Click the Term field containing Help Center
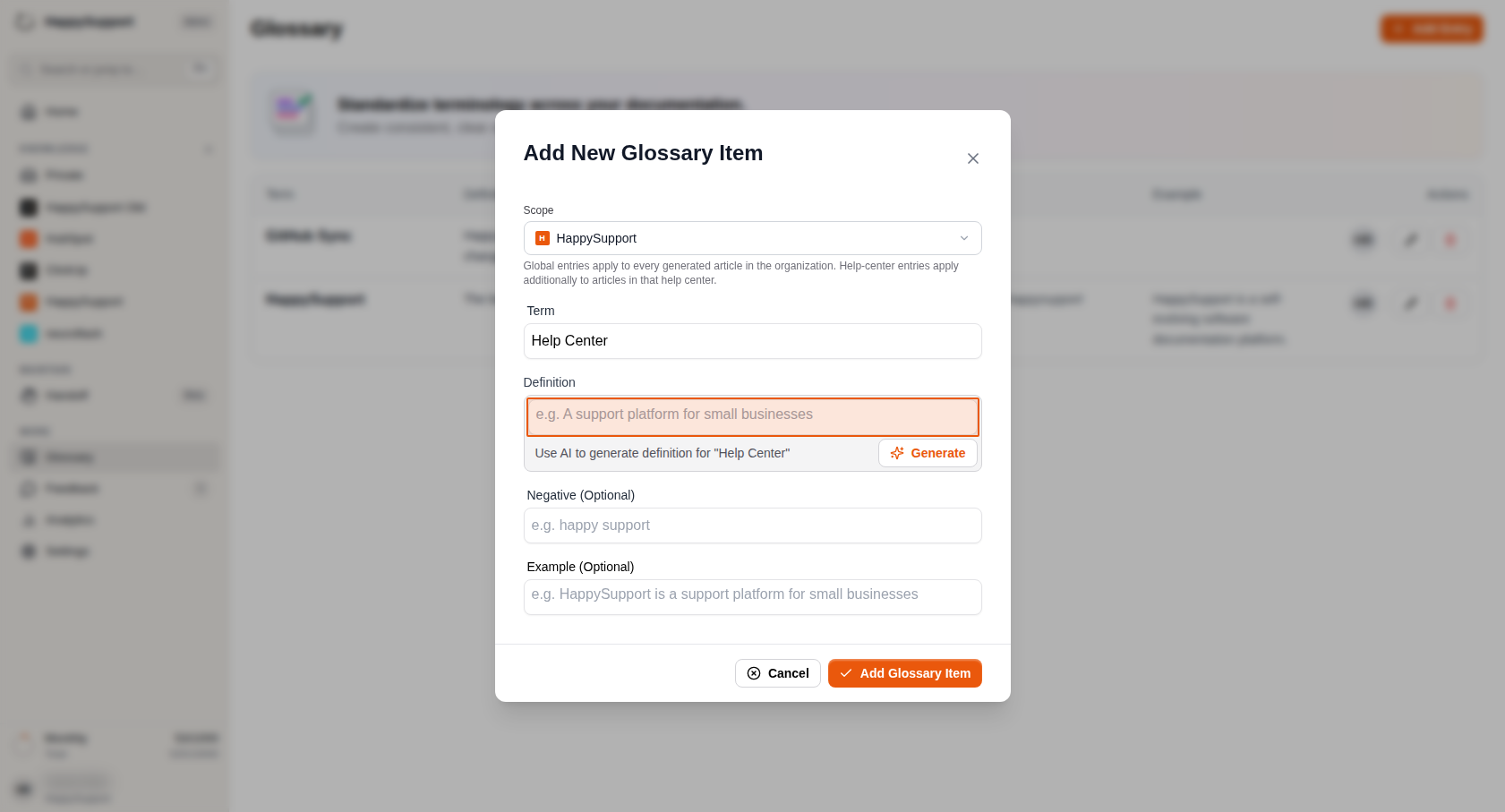 [x=752, y=341]
